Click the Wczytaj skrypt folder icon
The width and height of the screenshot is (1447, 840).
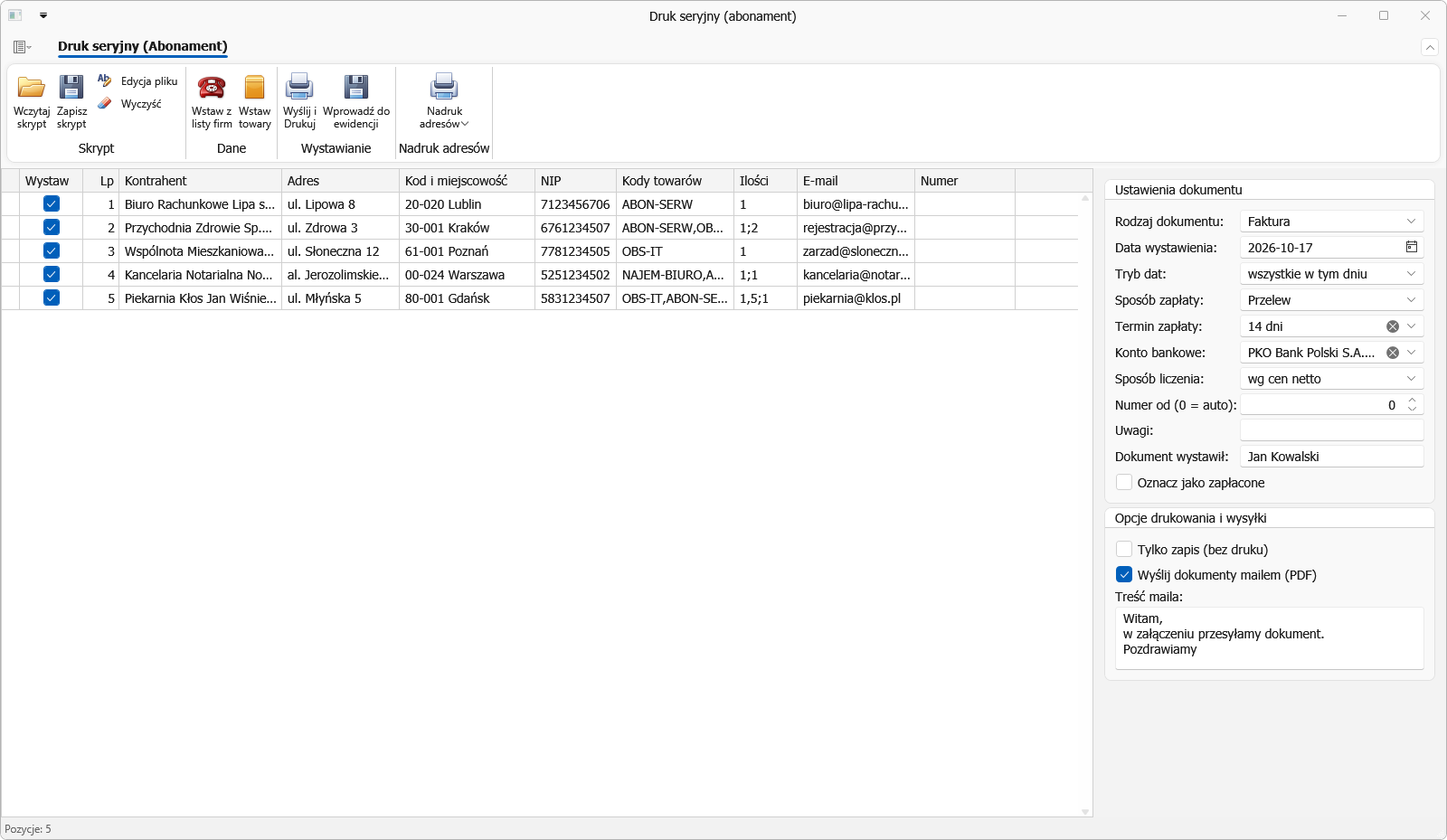(x=32, y=87)
